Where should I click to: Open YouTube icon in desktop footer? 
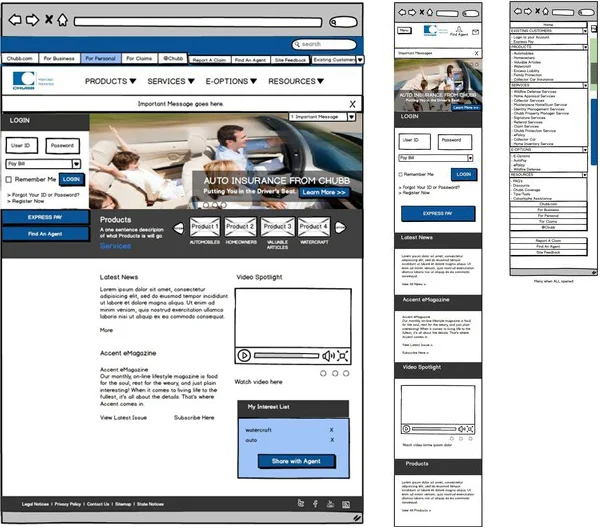[x=330, y=504]
